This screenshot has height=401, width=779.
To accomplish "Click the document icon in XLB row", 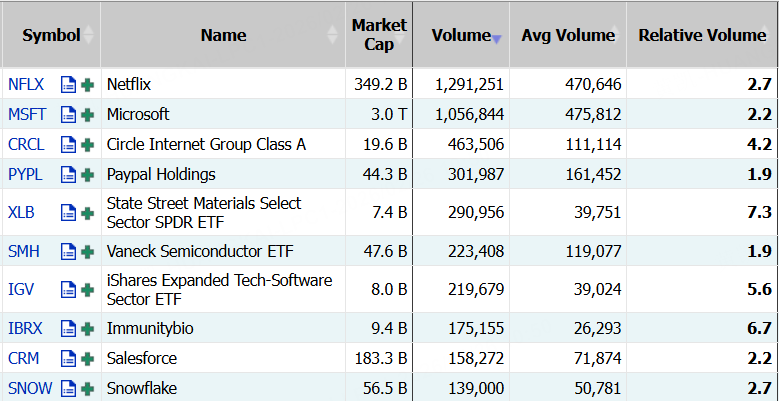I will 68,212.
